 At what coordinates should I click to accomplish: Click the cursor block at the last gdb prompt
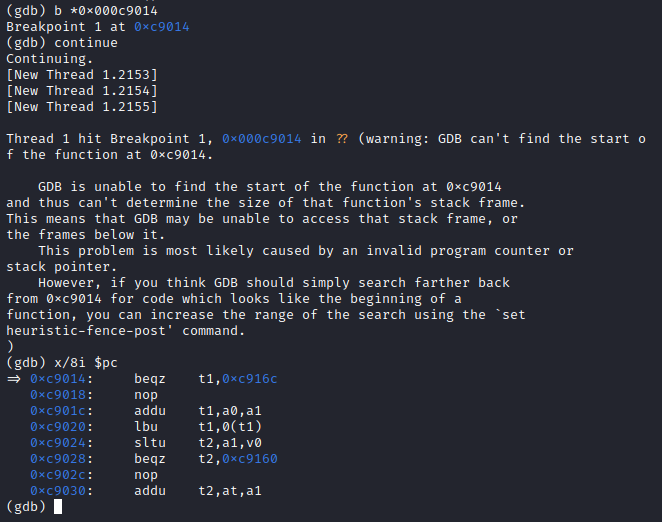tap(58, 507)
